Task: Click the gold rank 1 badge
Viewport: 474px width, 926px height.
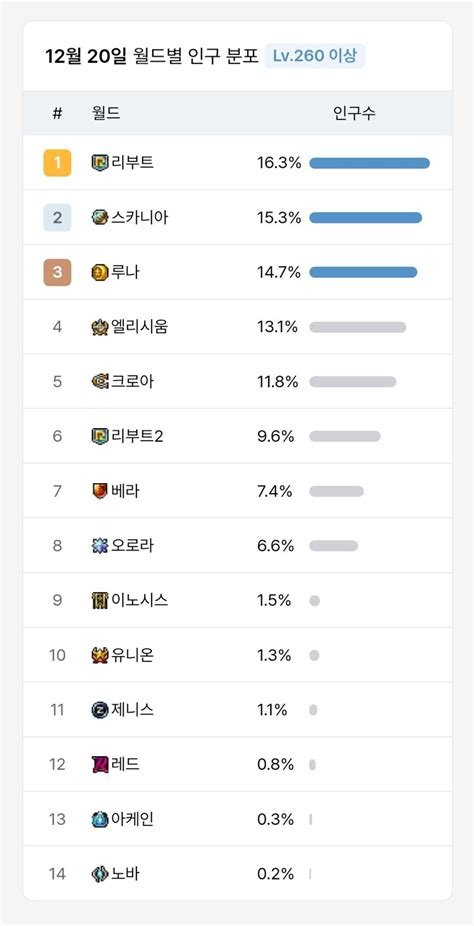Action: 57,163
